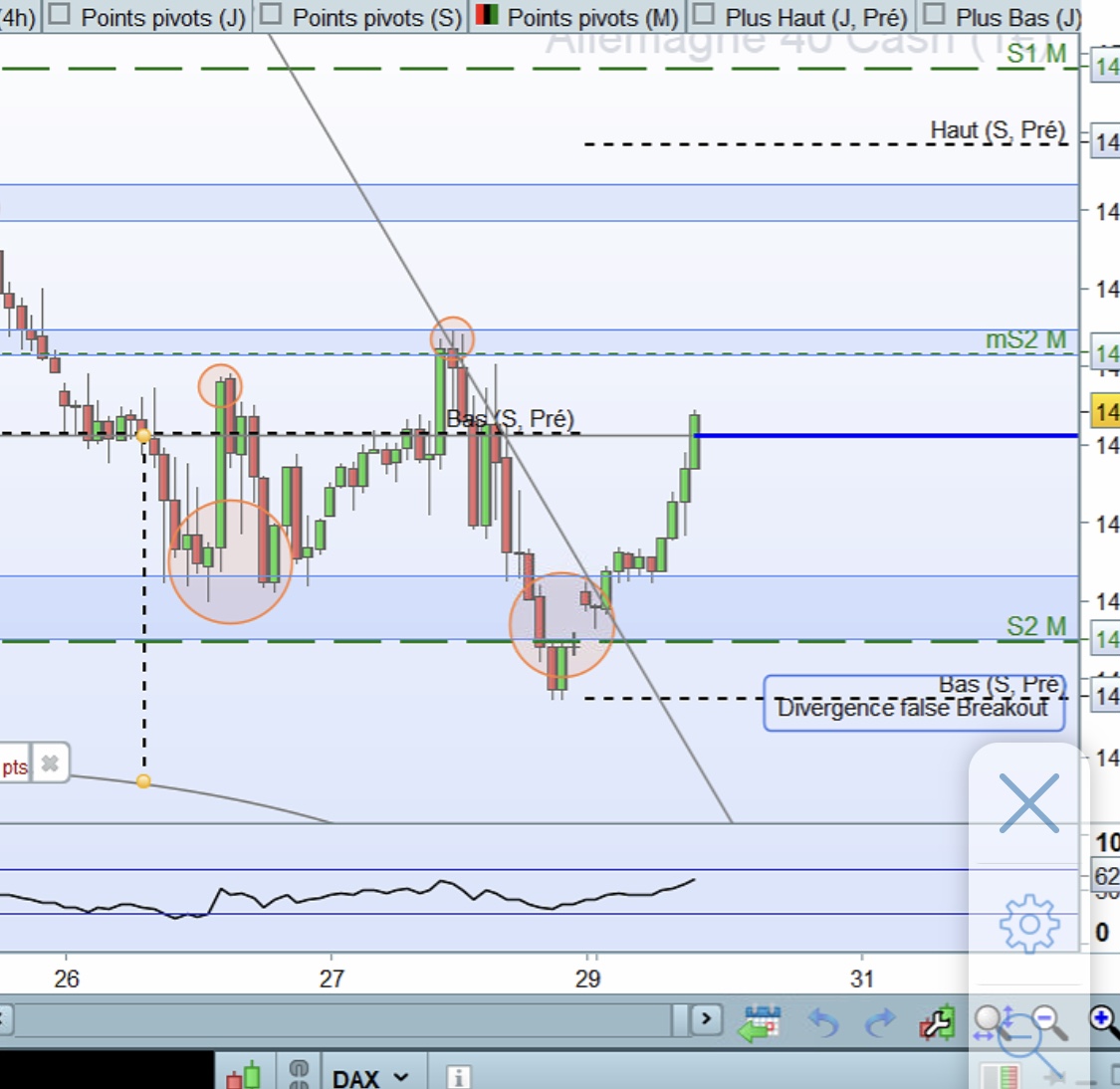Click the order book icon in the bottom right corner
The width and height of the screenshot is (1120, 1089).
[x=1000, y=1077]
